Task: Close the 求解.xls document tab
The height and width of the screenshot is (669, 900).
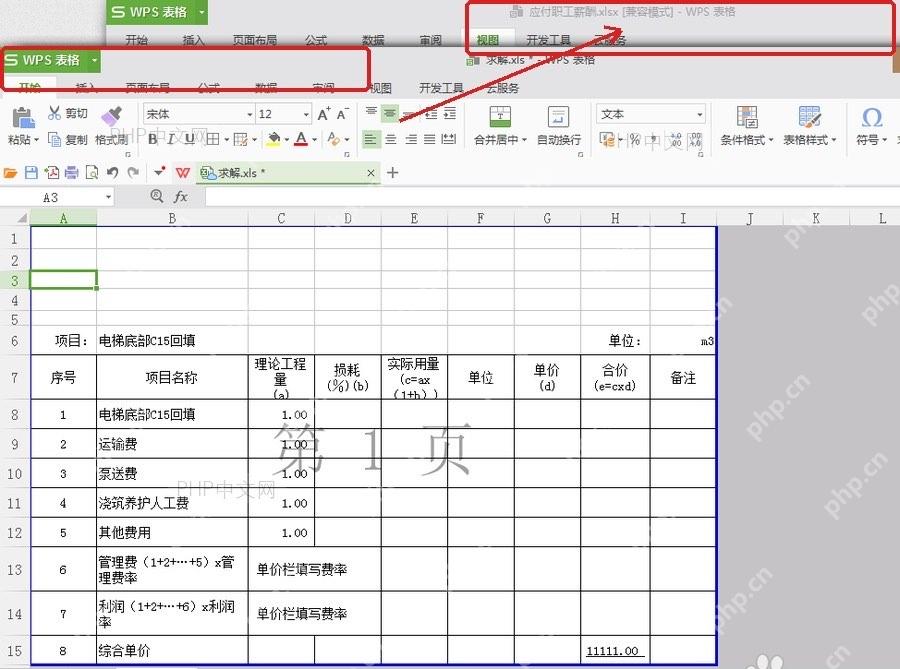Action: [x=371, y=173]
